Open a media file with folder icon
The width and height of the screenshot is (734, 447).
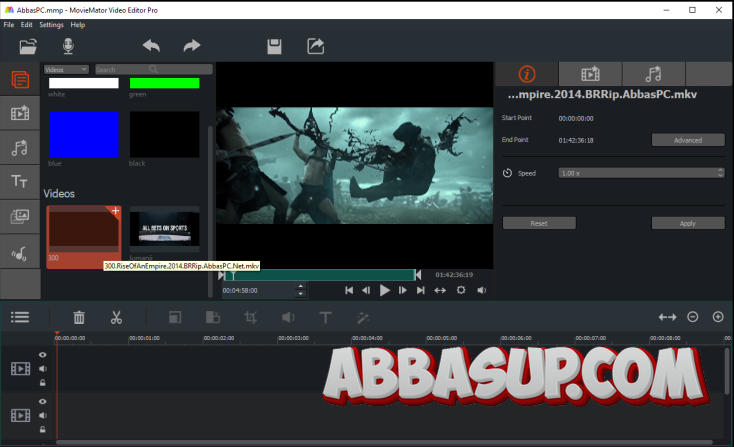28,46
